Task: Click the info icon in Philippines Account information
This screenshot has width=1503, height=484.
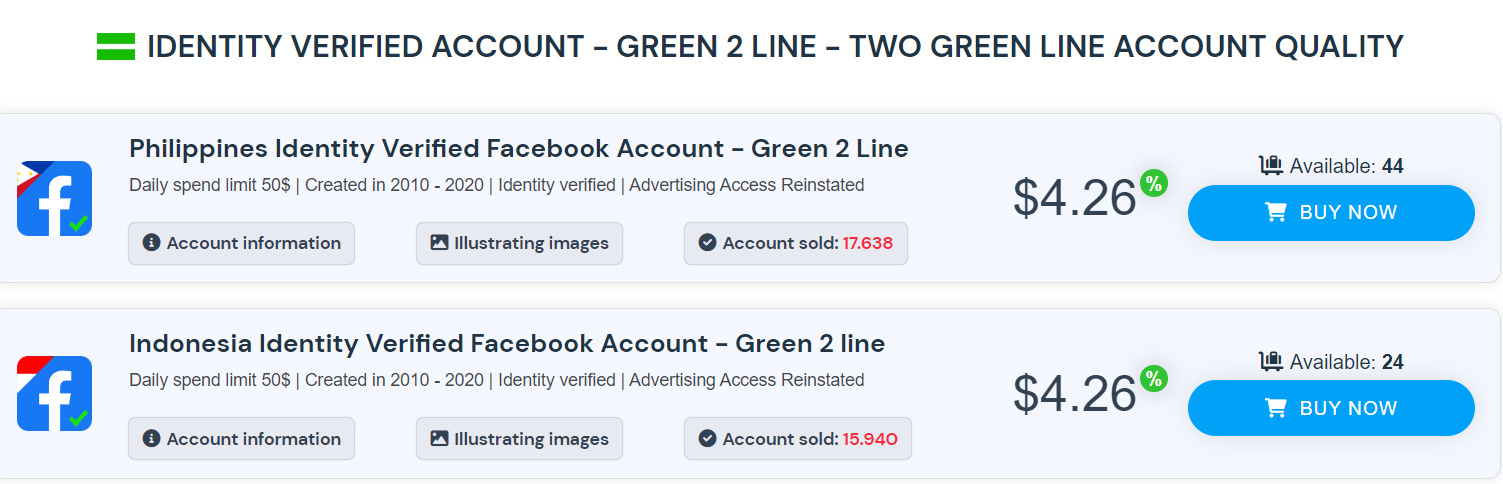Action: pos(152,243)
